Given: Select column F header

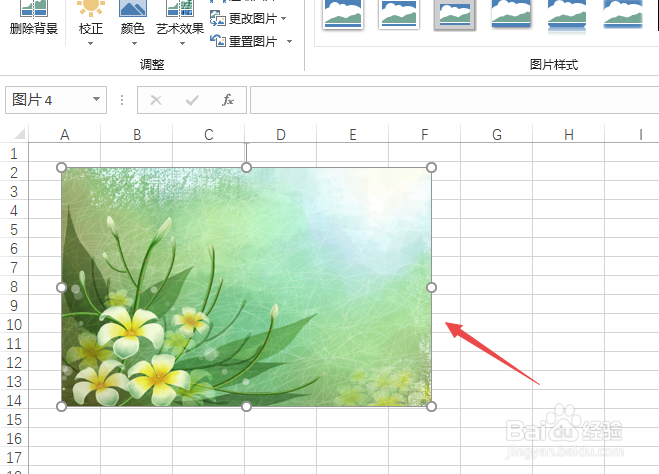Looking at the screenshot, I should point(424,134).
